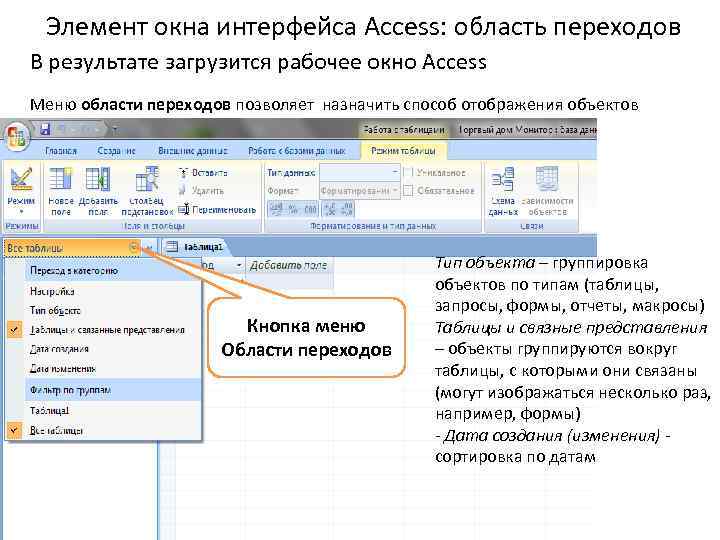Viewport: 720px width, 540px height.
Task: Click the Вставить column command
Action: click(x=202, y=173)
